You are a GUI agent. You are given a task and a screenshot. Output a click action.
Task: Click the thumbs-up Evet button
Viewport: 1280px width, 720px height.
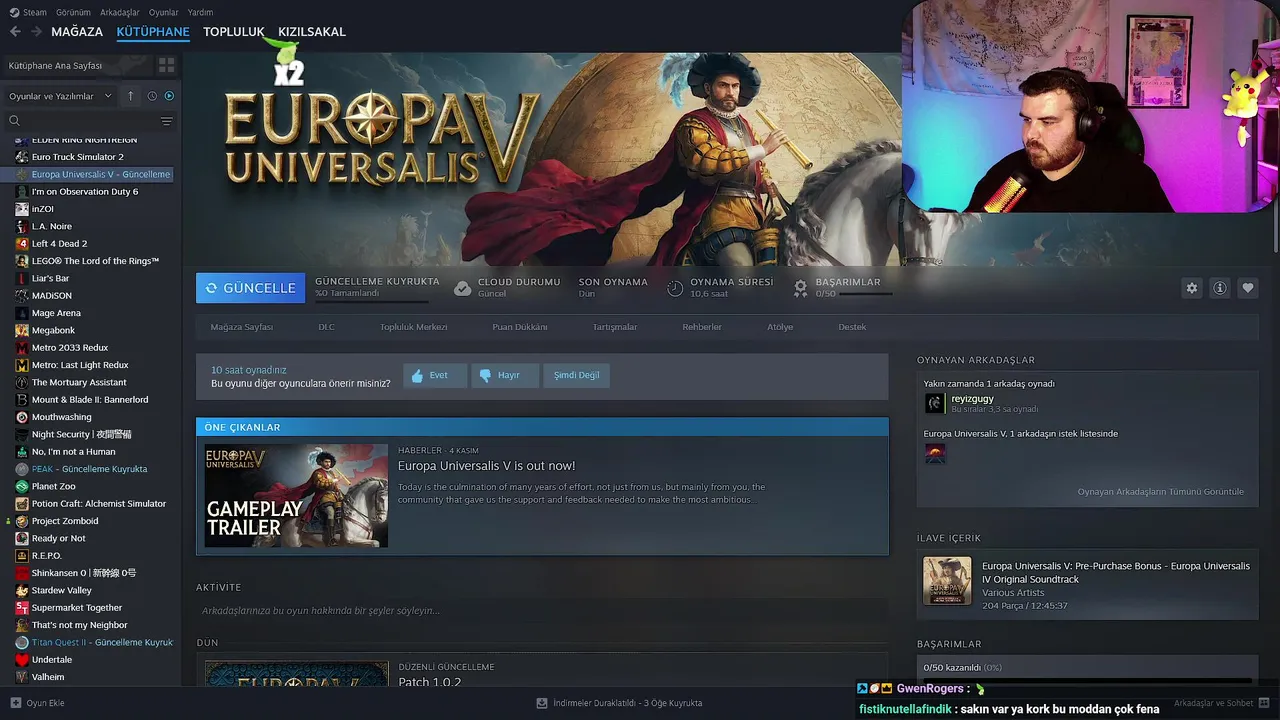[435, 375]
